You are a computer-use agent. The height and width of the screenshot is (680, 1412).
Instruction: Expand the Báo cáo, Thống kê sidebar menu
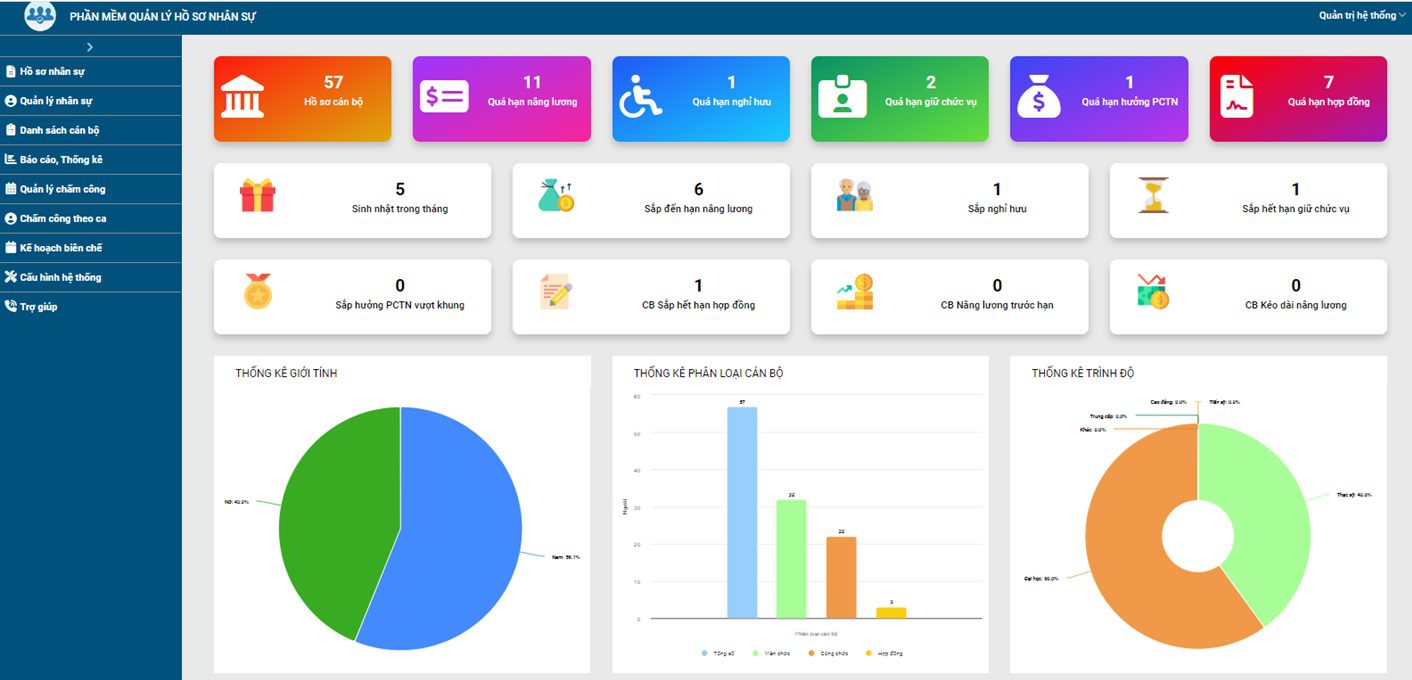tap(60, 159)
